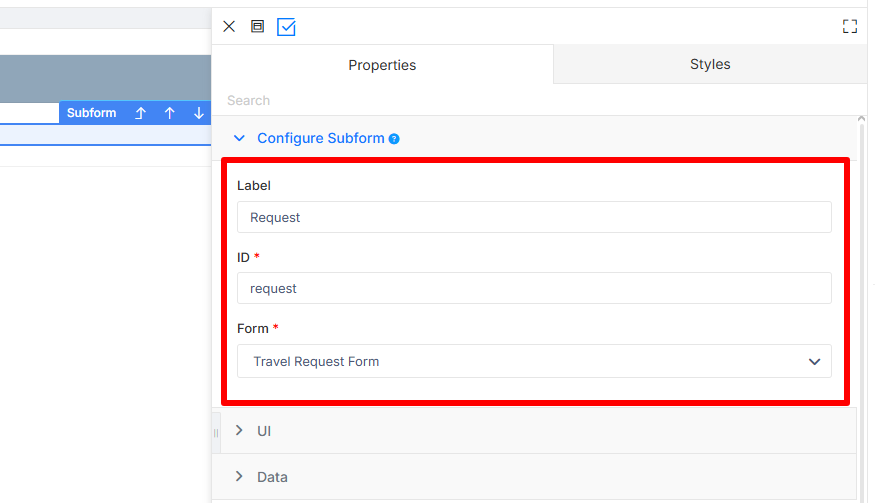Click the dock panel layout icon
The height and width of the screenshot is (503, 875).
click(x=257, y=26)
